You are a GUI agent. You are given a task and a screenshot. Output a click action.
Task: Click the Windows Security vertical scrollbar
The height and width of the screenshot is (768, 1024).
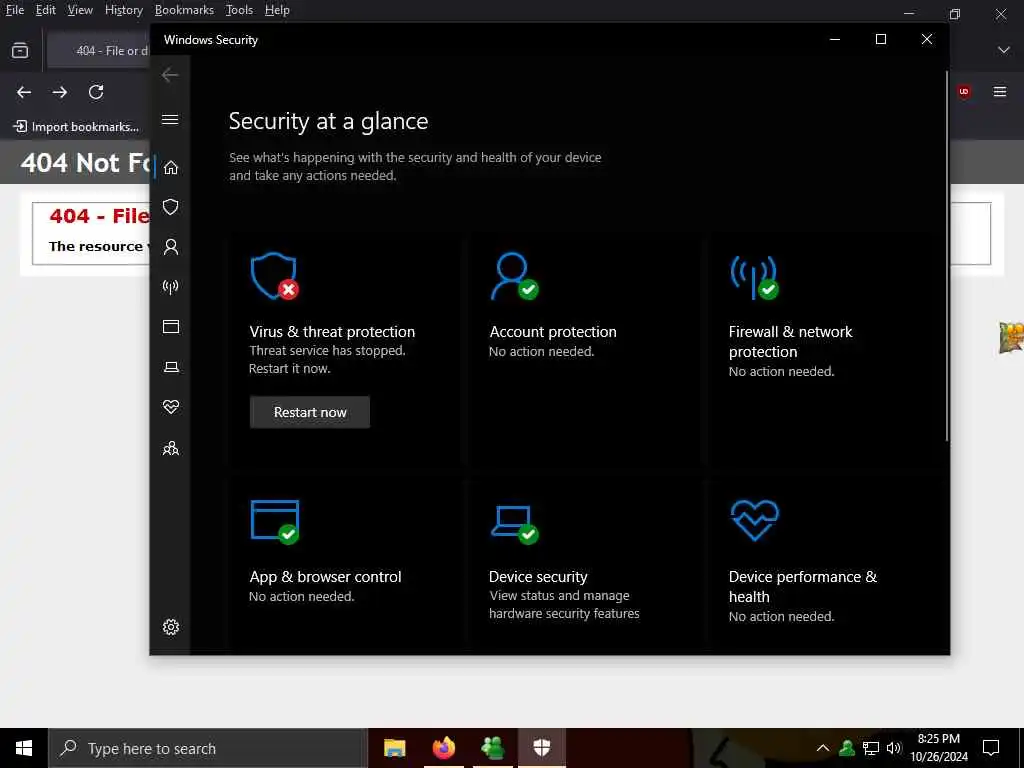pyautogui.click(x=946, y=255)
